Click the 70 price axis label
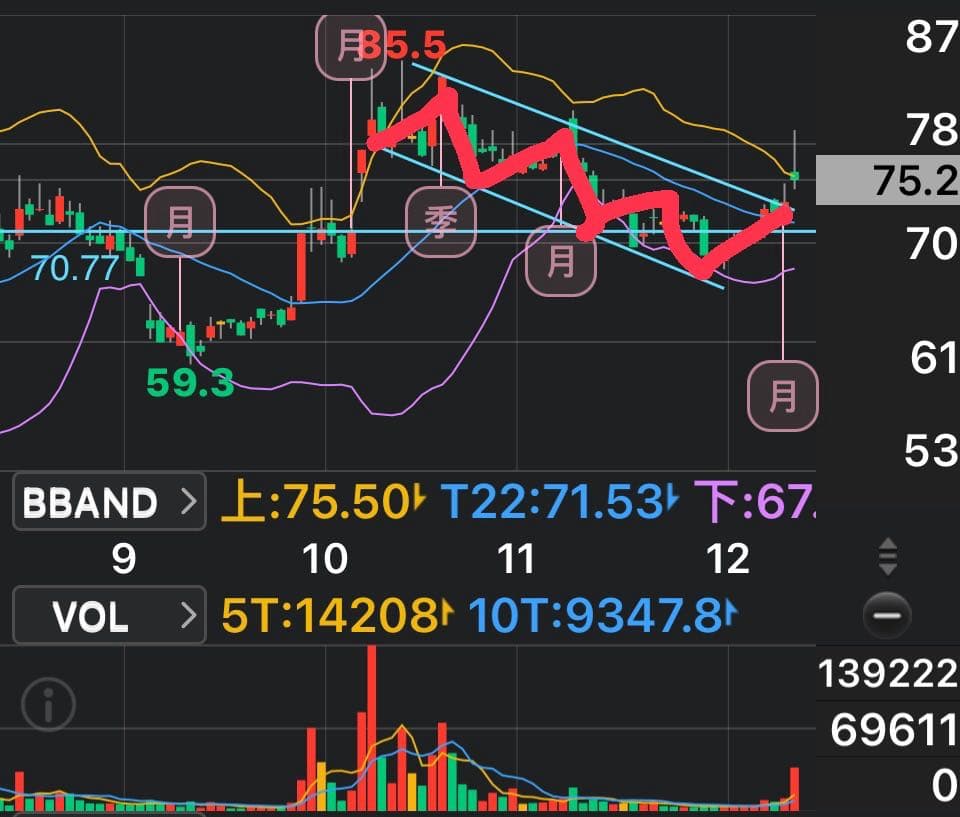Viewport: 960px width, 817px height. coord(932,244)
